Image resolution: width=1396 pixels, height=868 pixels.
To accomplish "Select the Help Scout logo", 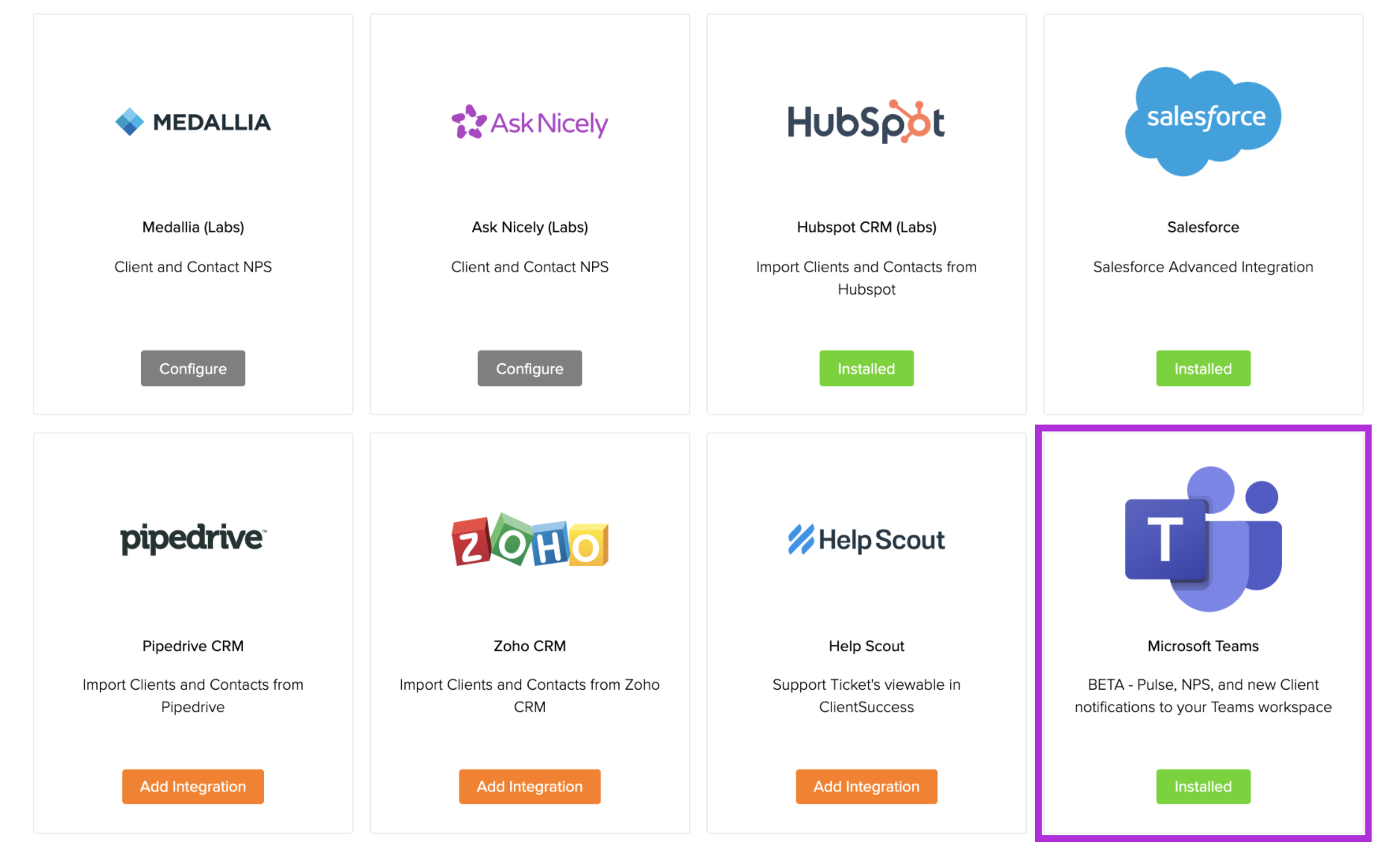I will [866, 540].
